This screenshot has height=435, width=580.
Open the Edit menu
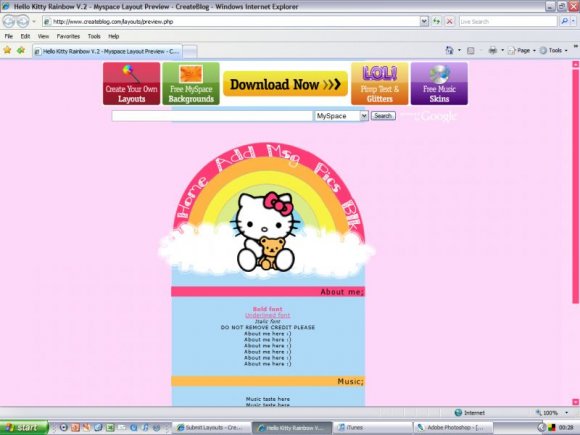point(25,36)
